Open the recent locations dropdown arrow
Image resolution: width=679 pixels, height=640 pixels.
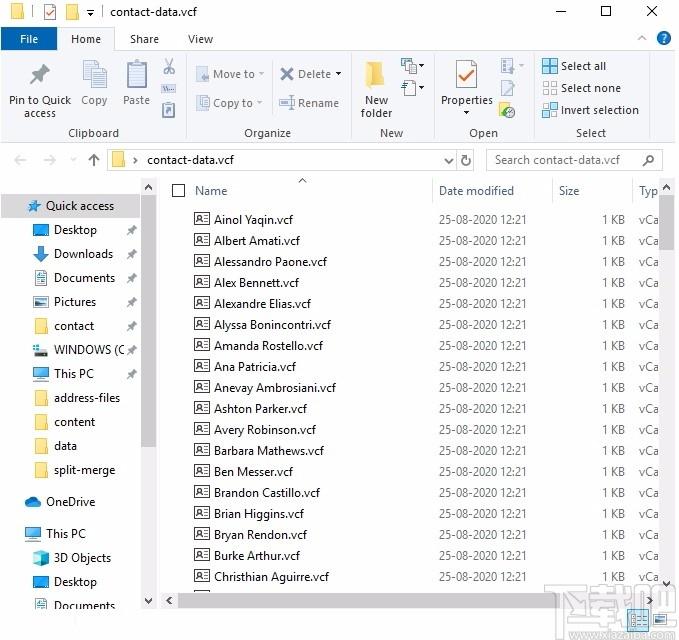(74, 160)
